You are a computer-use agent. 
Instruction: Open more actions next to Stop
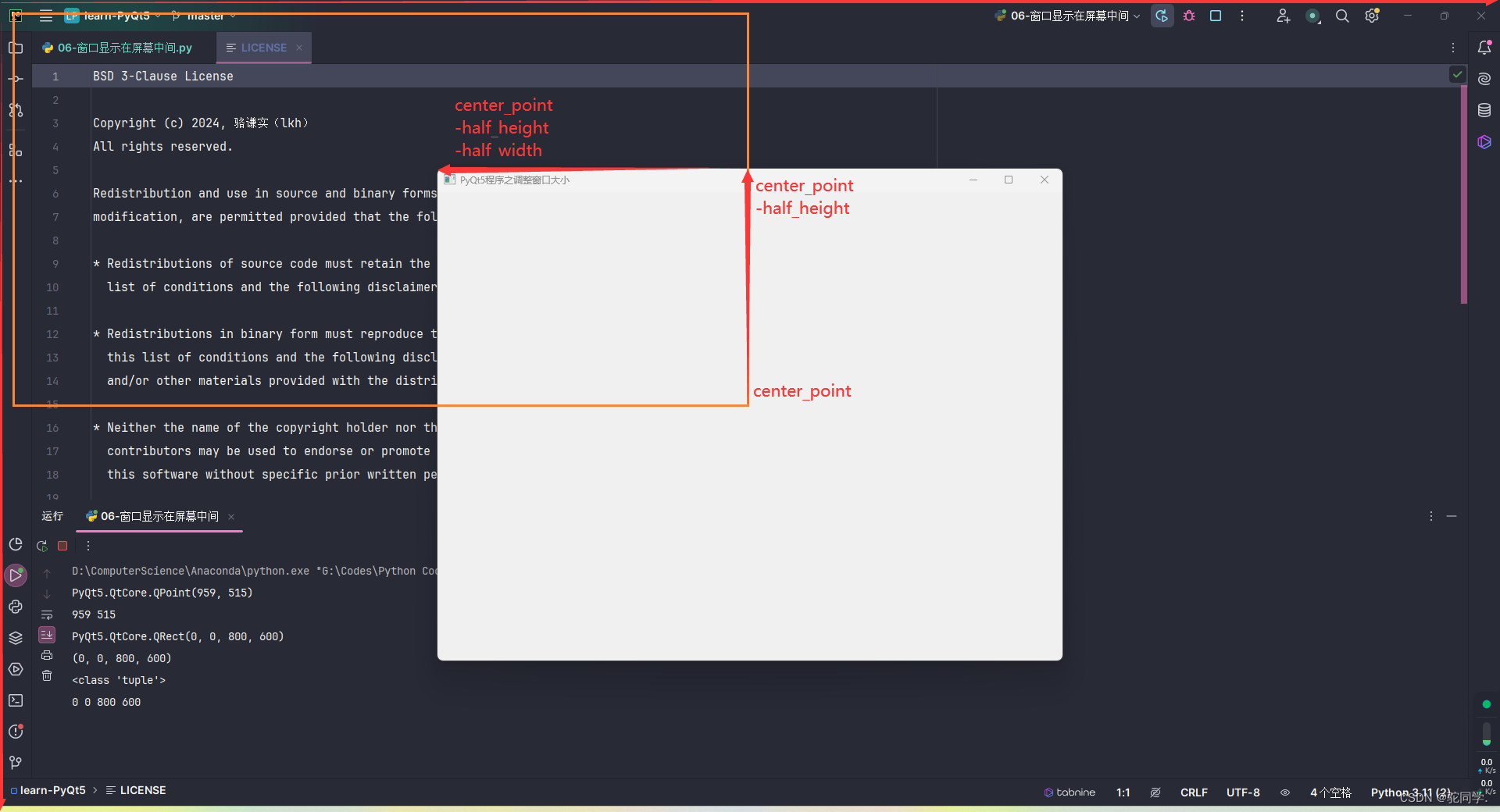(1242, 16)
